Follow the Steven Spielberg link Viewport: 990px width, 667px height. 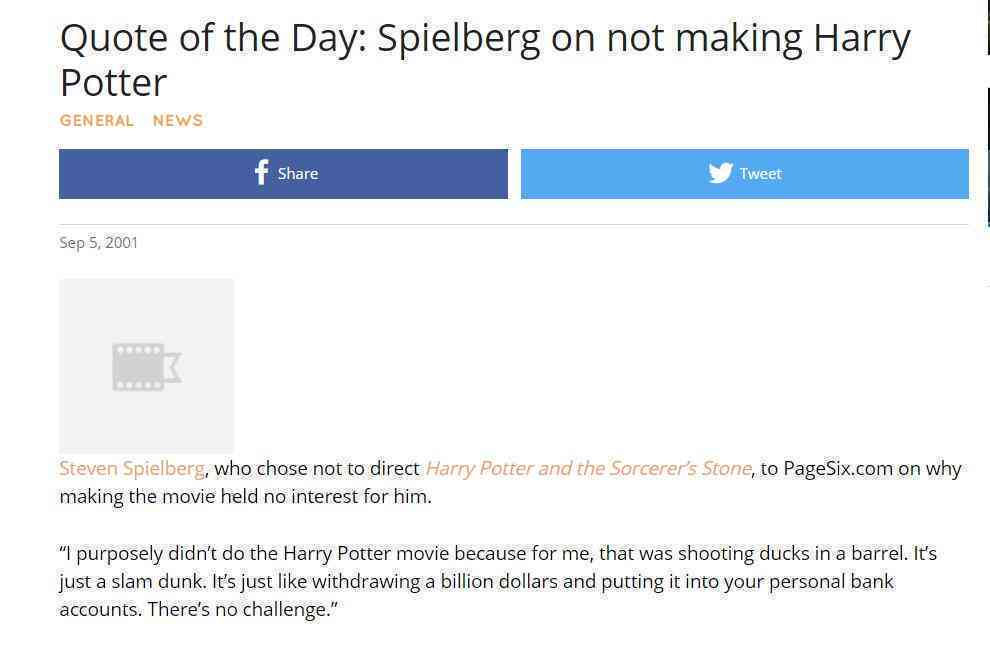(132, 468)
